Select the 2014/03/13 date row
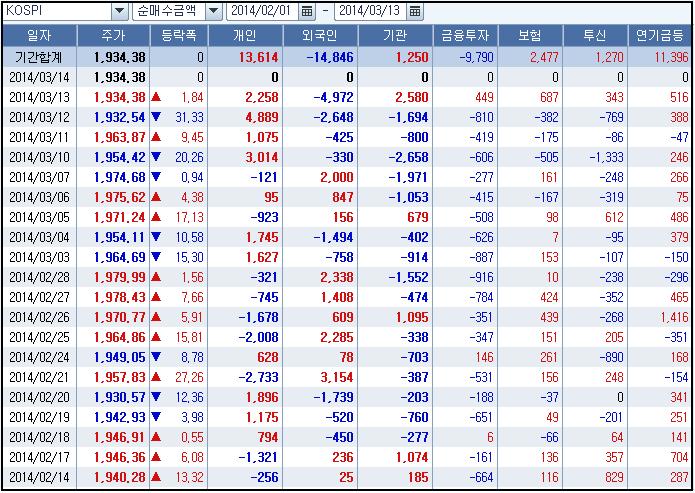The image size is (695, 493). [39, 97]
